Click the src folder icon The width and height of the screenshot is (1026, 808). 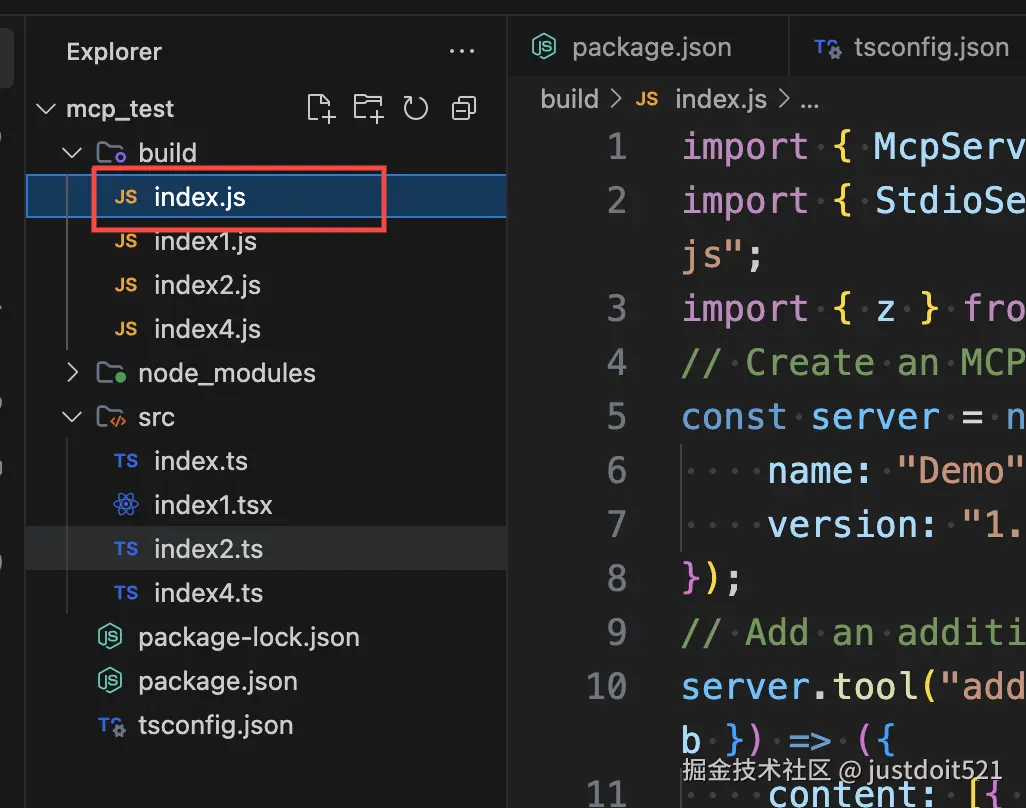point(111,417)
